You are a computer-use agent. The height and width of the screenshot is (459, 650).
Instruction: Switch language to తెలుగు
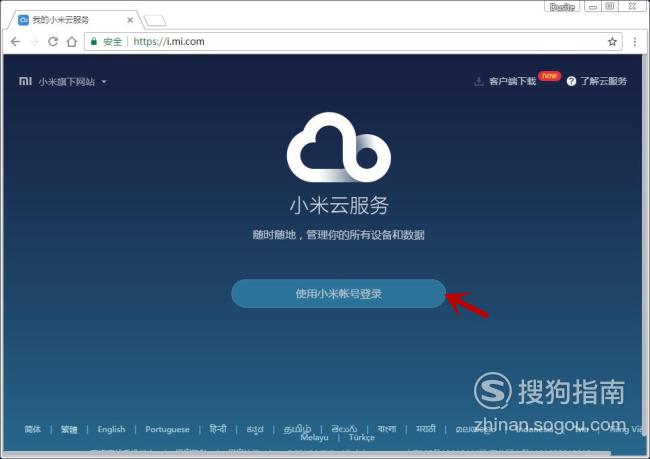coord(344,429)
